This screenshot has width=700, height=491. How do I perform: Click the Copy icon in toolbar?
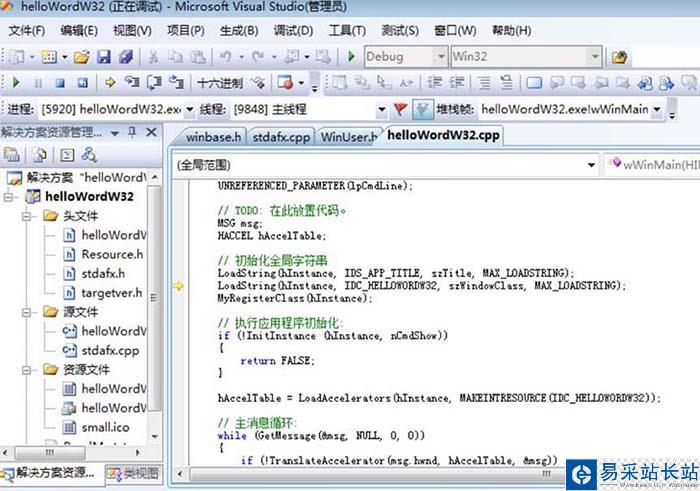coord(175,57)
